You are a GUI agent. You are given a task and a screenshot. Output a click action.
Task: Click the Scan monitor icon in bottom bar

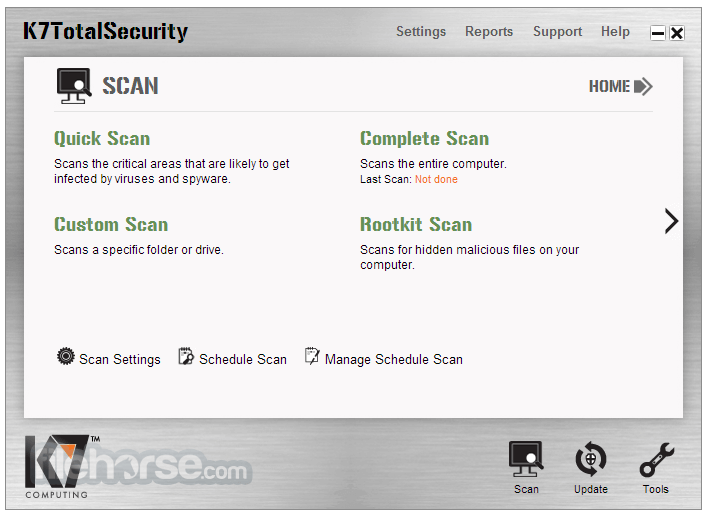525,459
